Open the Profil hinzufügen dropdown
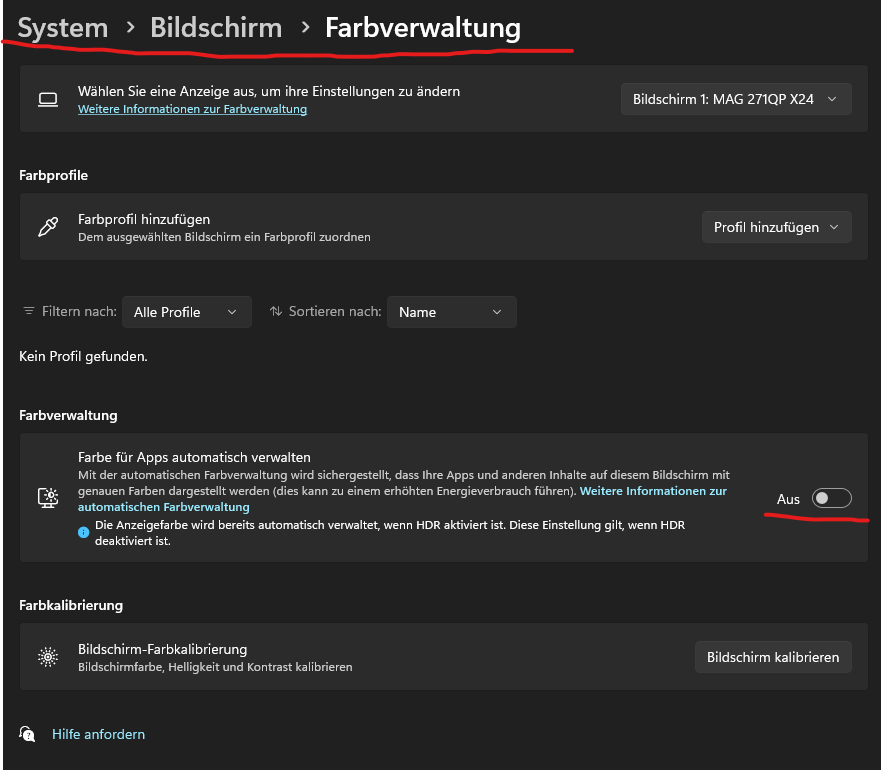Image resolution: width=881 pixels, height=770 pixels. point(776,227)
